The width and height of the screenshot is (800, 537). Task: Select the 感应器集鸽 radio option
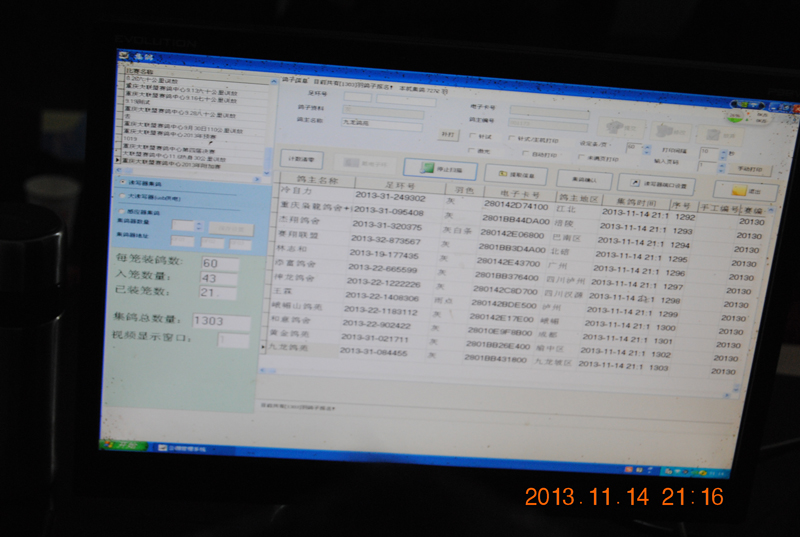pyautogui.click(x=123, y=212)
